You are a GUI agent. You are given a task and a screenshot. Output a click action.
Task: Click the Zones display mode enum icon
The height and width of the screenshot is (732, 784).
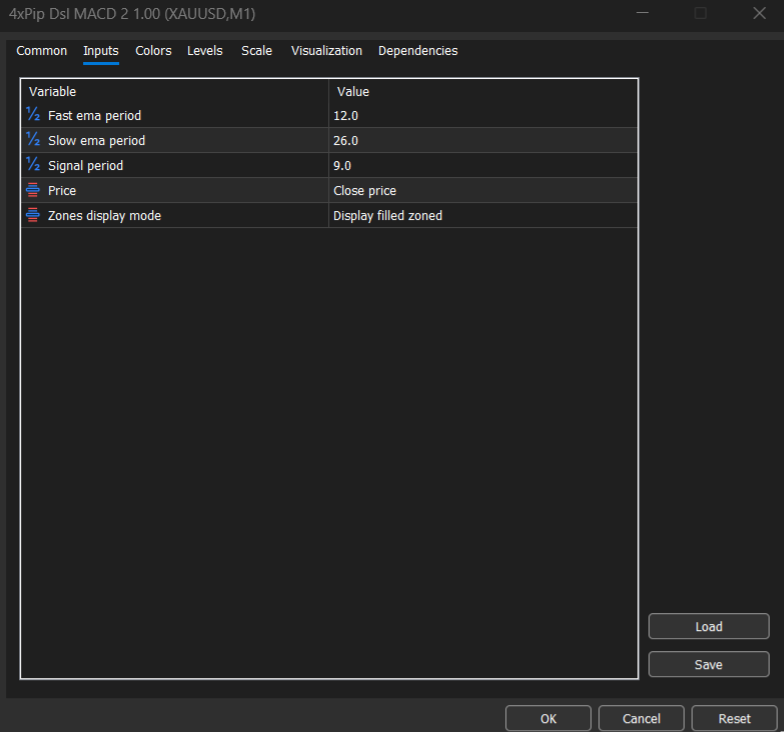coord(33,215)
